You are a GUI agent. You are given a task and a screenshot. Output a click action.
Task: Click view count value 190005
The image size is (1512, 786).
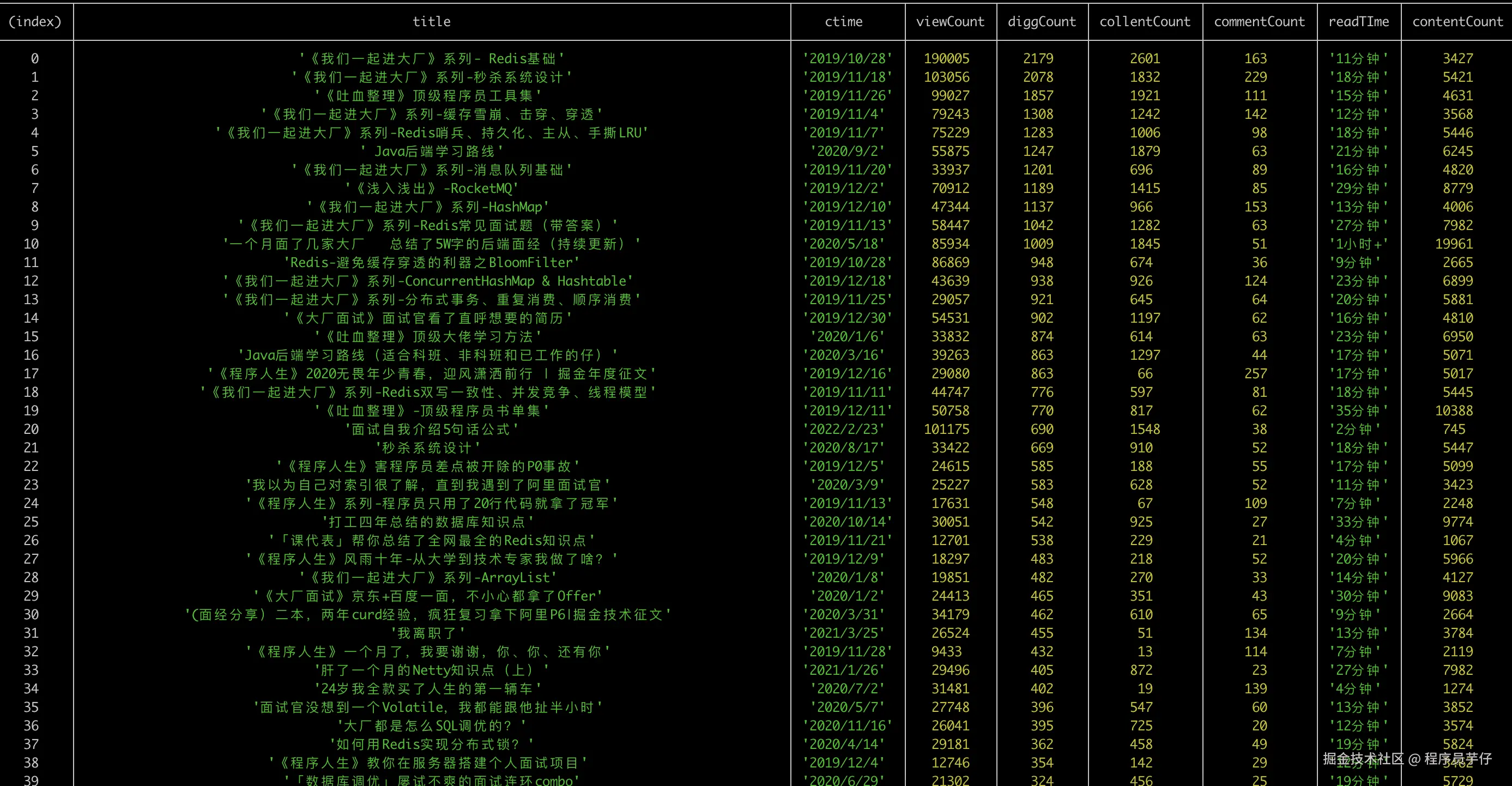pyautogui.click(x=946, y=59)
